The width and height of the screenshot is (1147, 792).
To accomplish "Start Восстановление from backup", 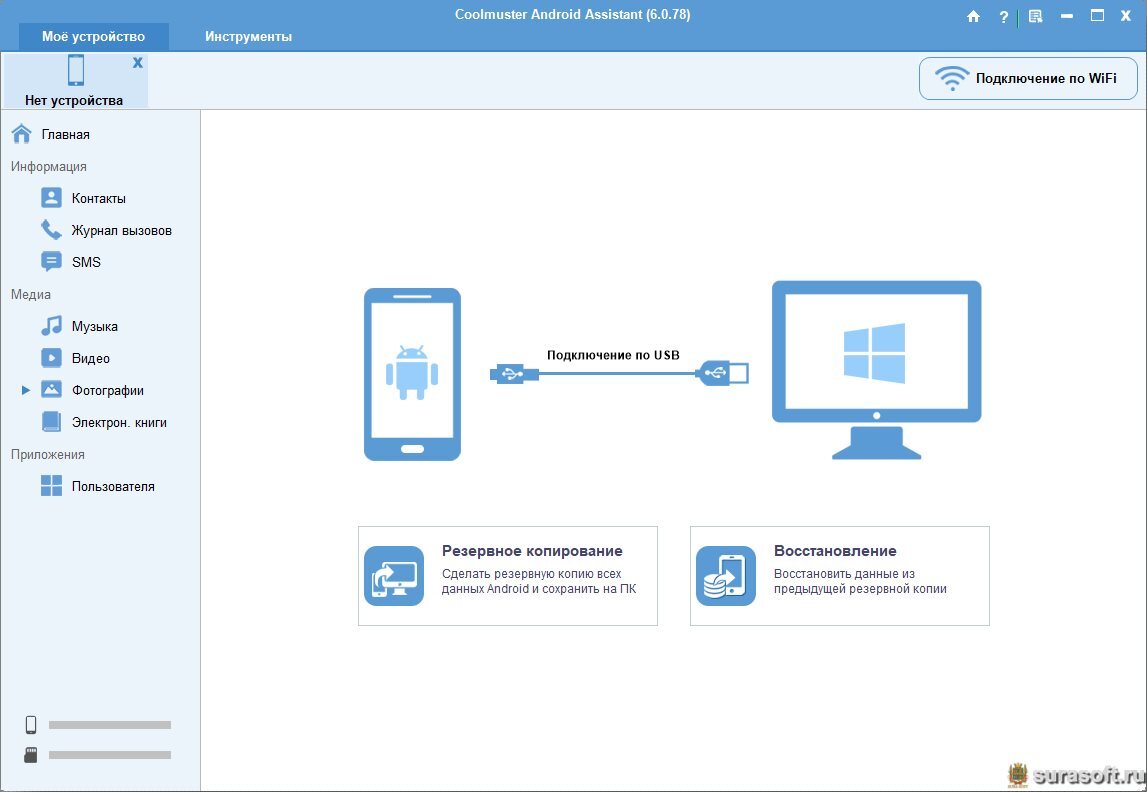I will [840, 576].
